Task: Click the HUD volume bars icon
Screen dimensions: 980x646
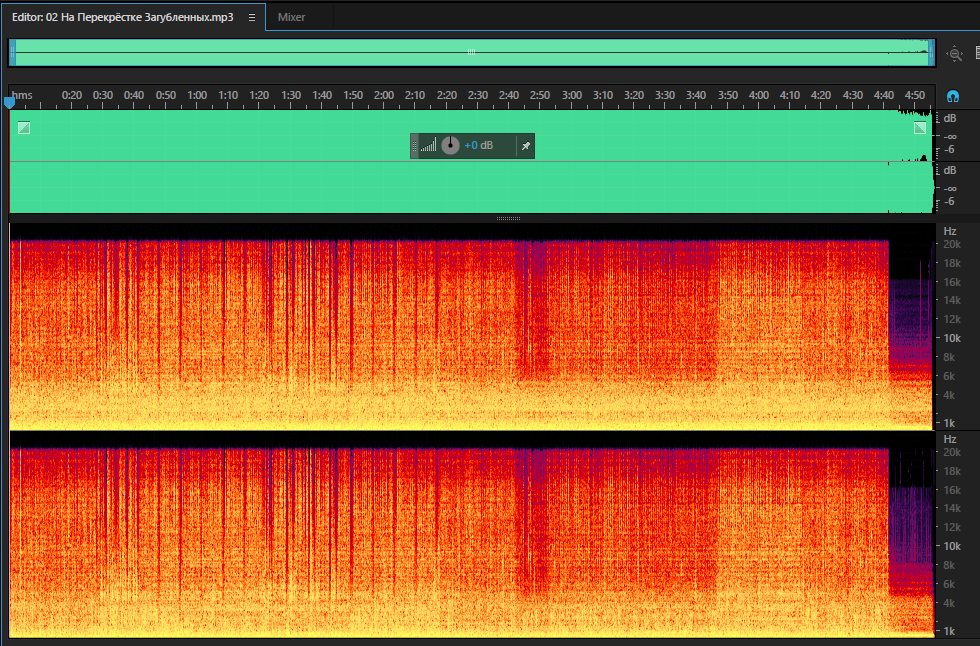Action: coord(428,146)
